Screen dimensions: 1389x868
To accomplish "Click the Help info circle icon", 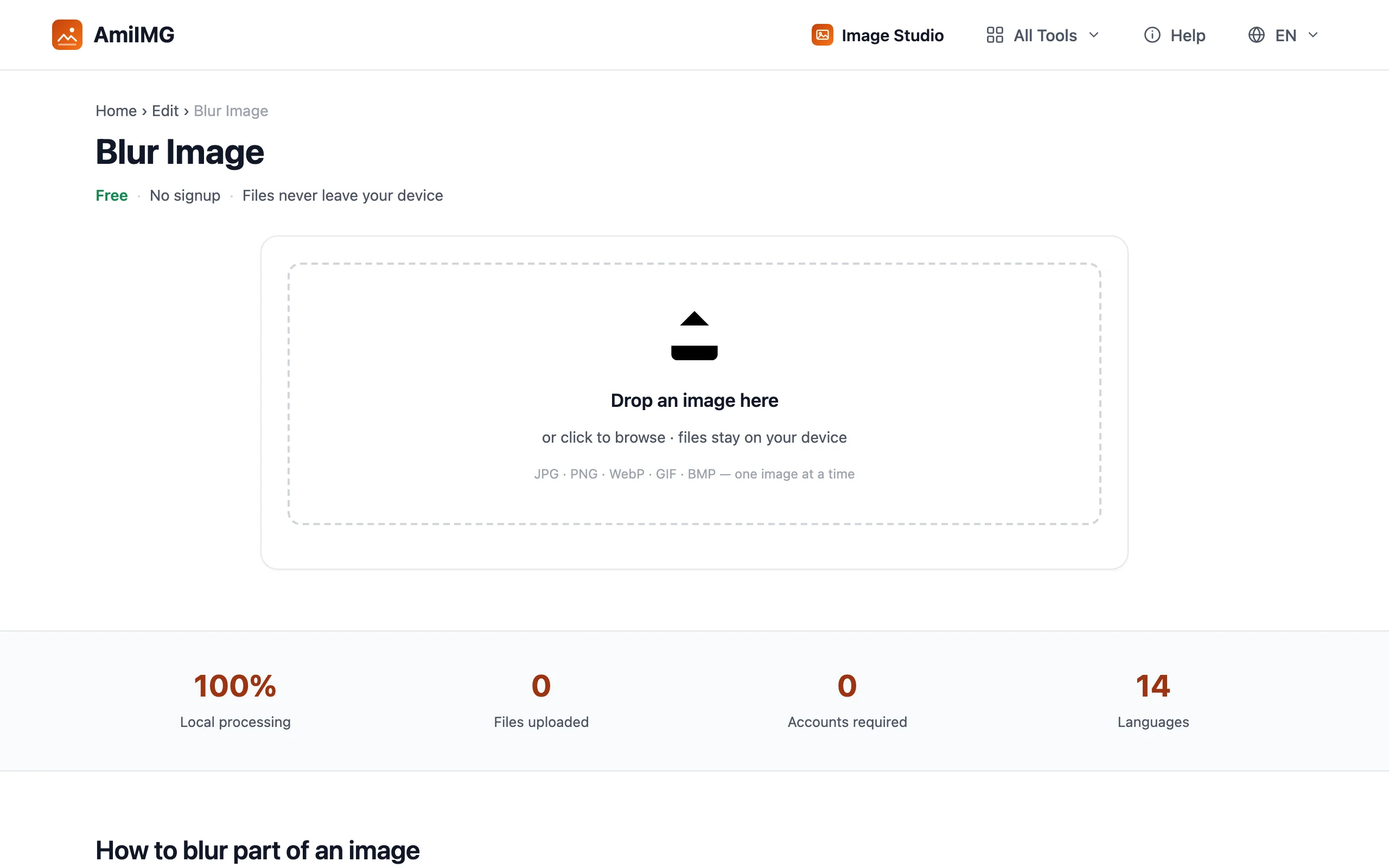I will coord(1152,35).
